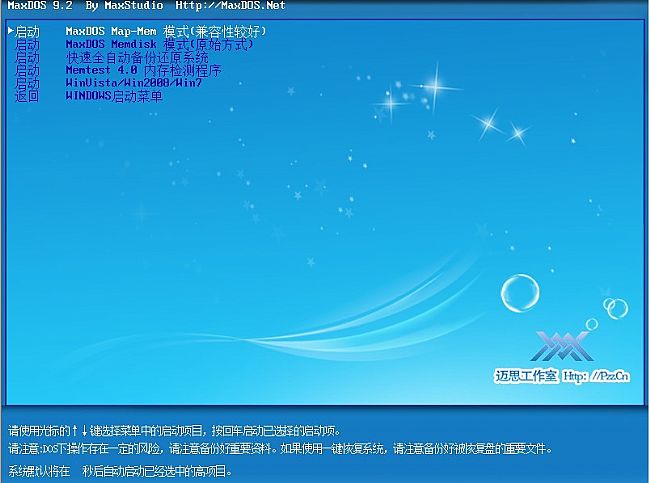The height and width of the screenshot is (483, 650).
Task: Return to WINDOWS启动菜单
Action: tap(113, 97)
